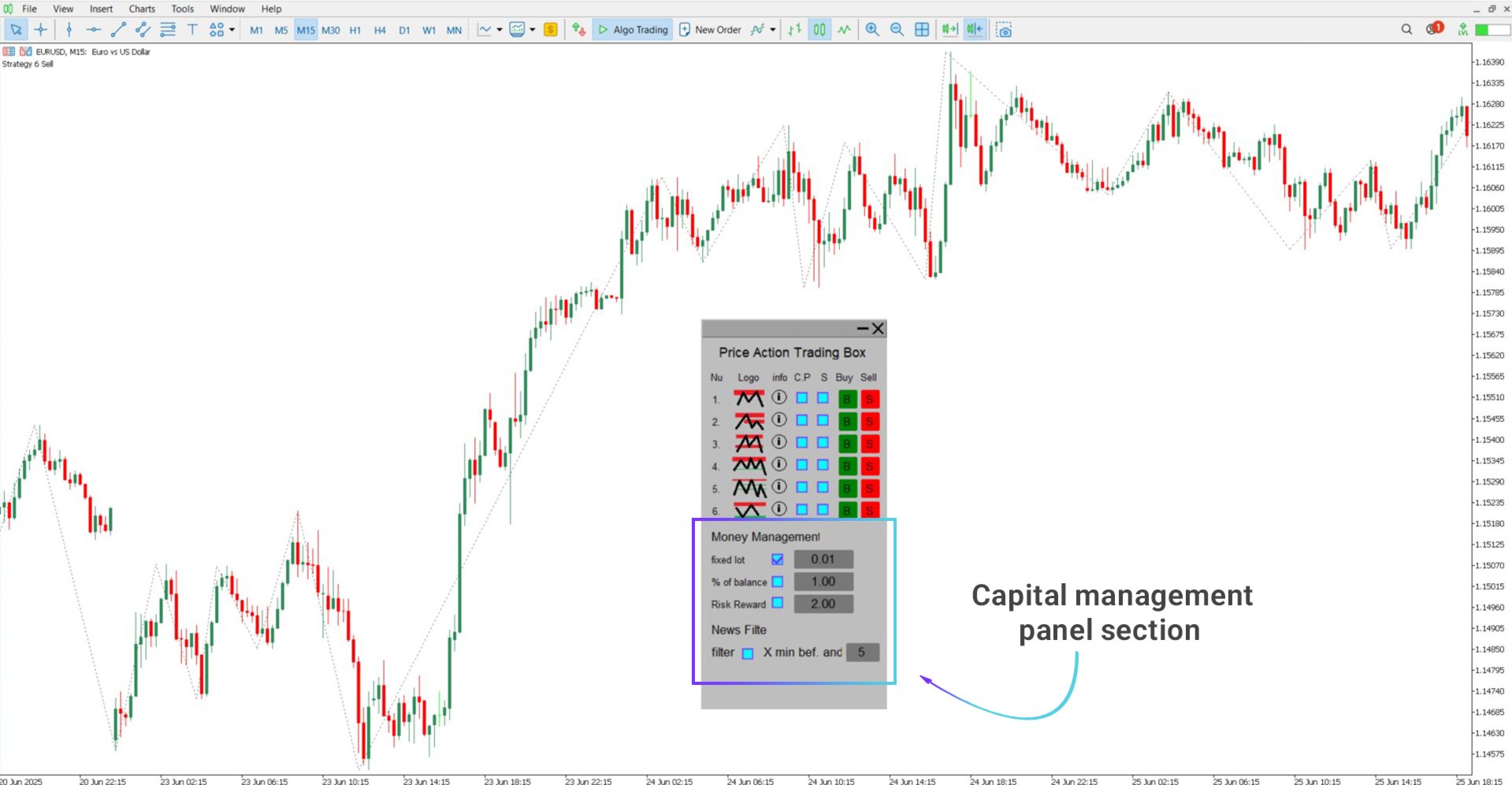Select the text label tool

point(192,30)
